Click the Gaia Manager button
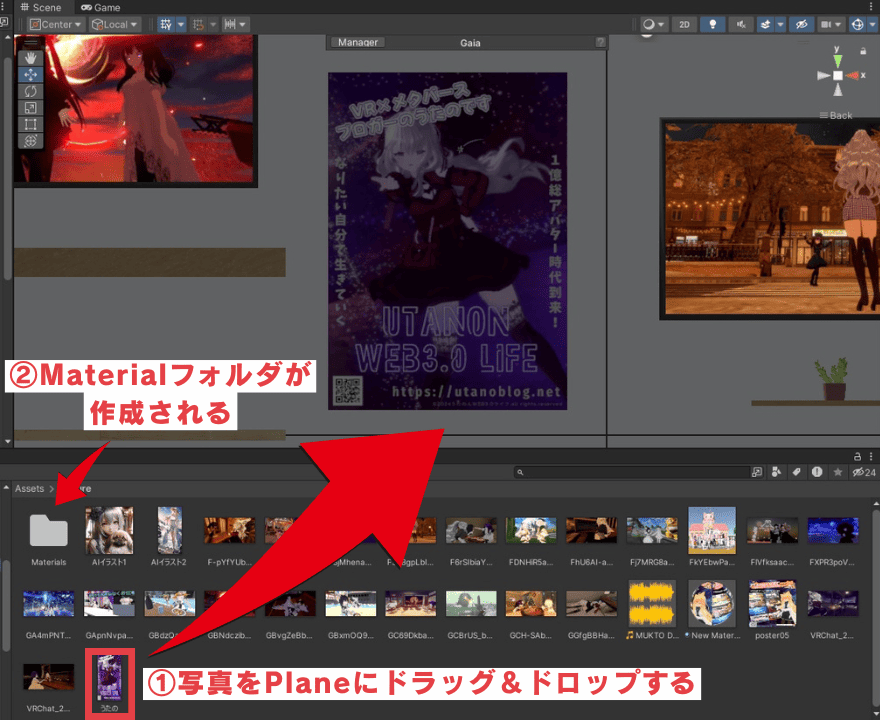 (x=358, y=42)
